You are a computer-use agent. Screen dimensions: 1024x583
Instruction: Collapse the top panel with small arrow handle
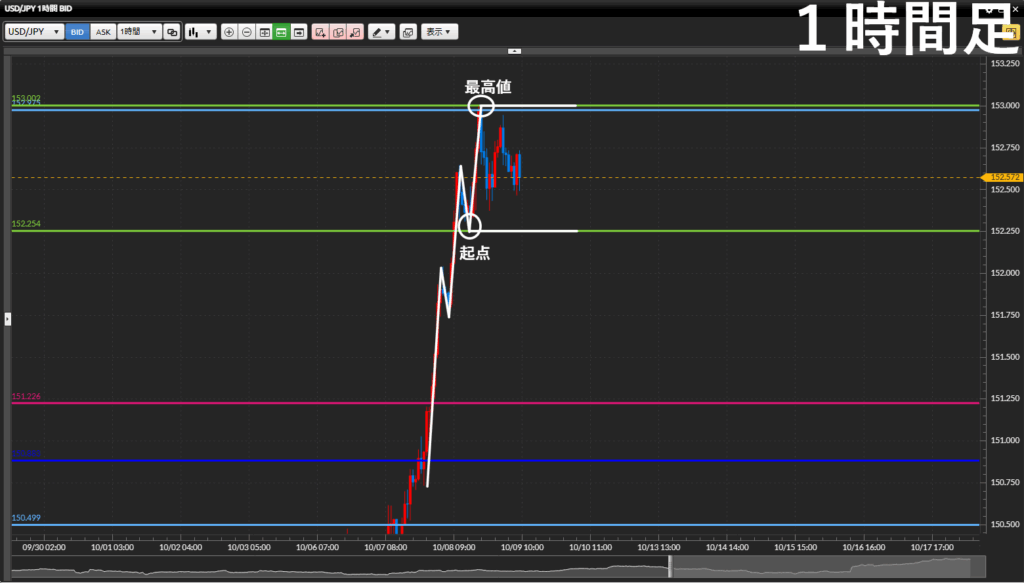coord(514,50)
